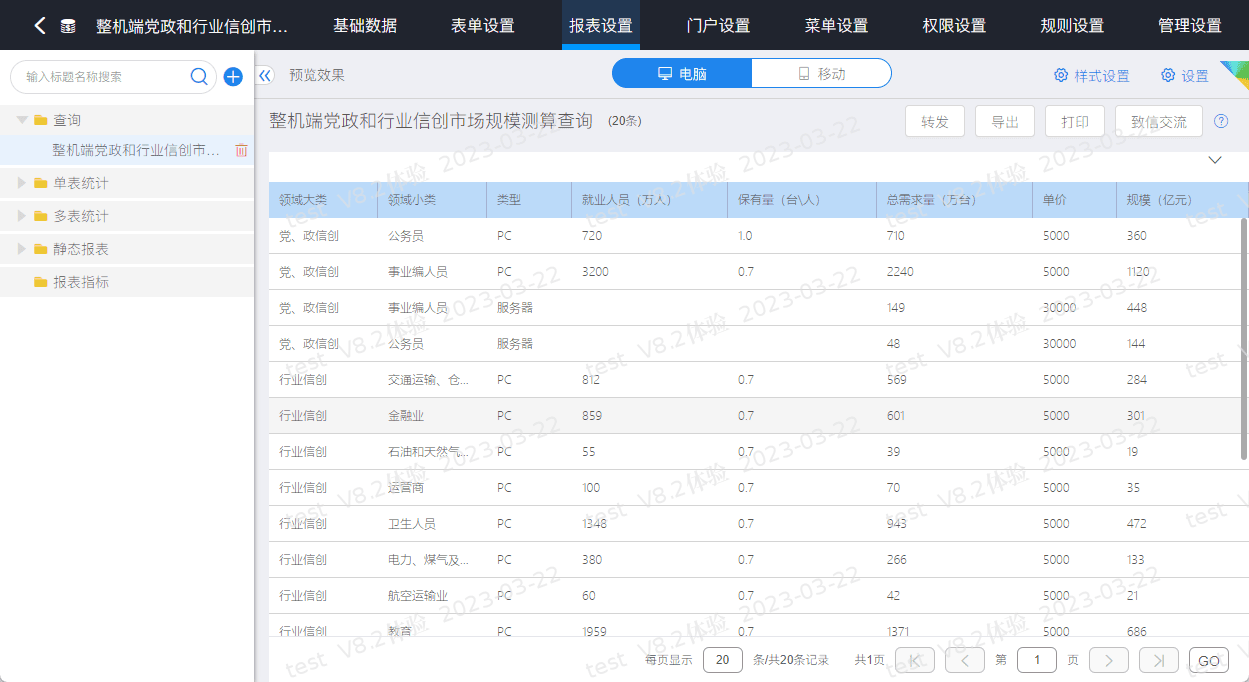Click the 航空运输业 cell
Viewport: 1249px width, 682px height.
(418, 596)
